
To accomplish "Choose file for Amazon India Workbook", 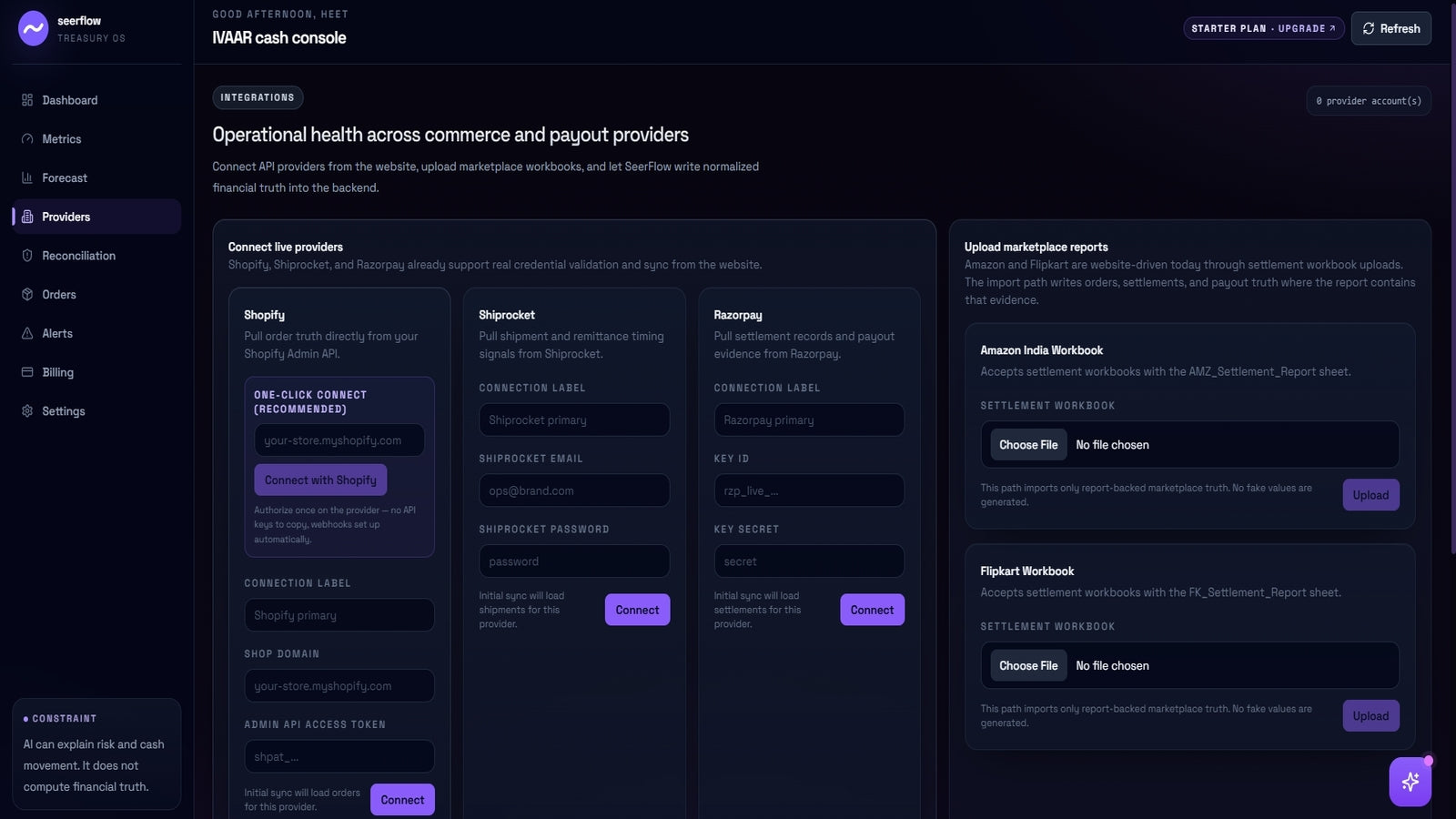I will tap(1028, 445).
